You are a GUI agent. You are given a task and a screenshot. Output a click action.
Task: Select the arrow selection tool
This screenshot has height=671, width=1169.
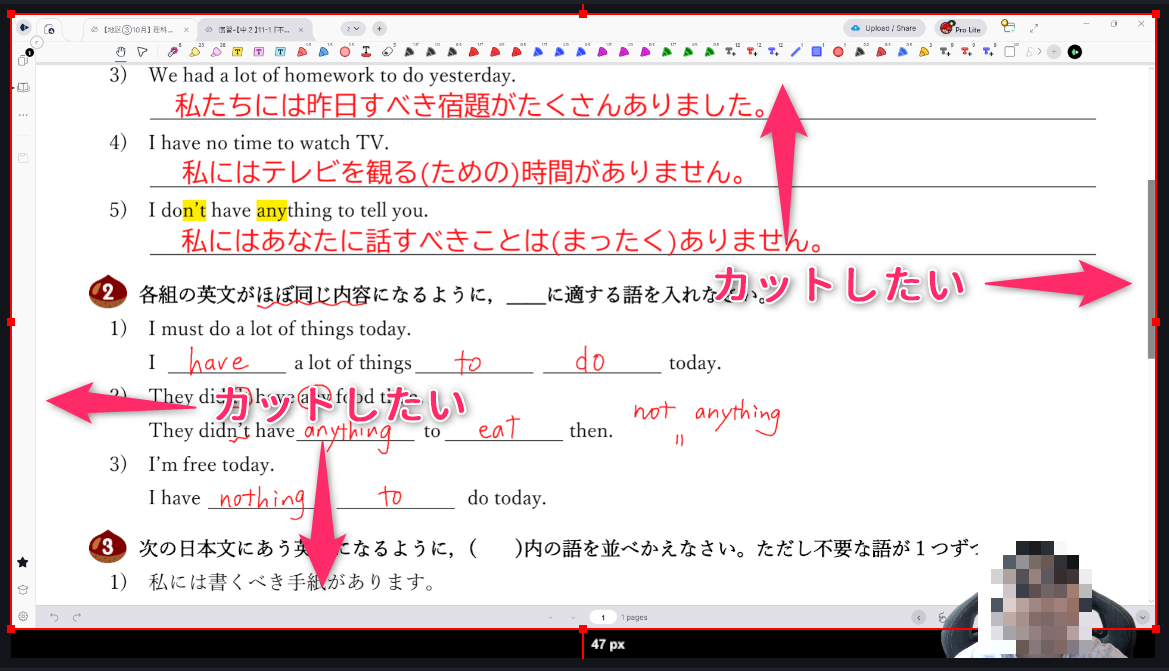point(142,51)
